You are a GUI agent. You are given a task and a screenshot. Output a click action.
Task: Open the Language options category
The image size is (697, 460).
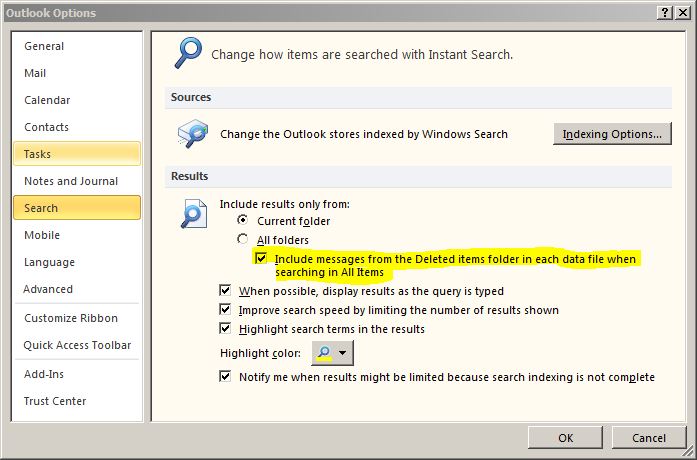click(77, 262)
